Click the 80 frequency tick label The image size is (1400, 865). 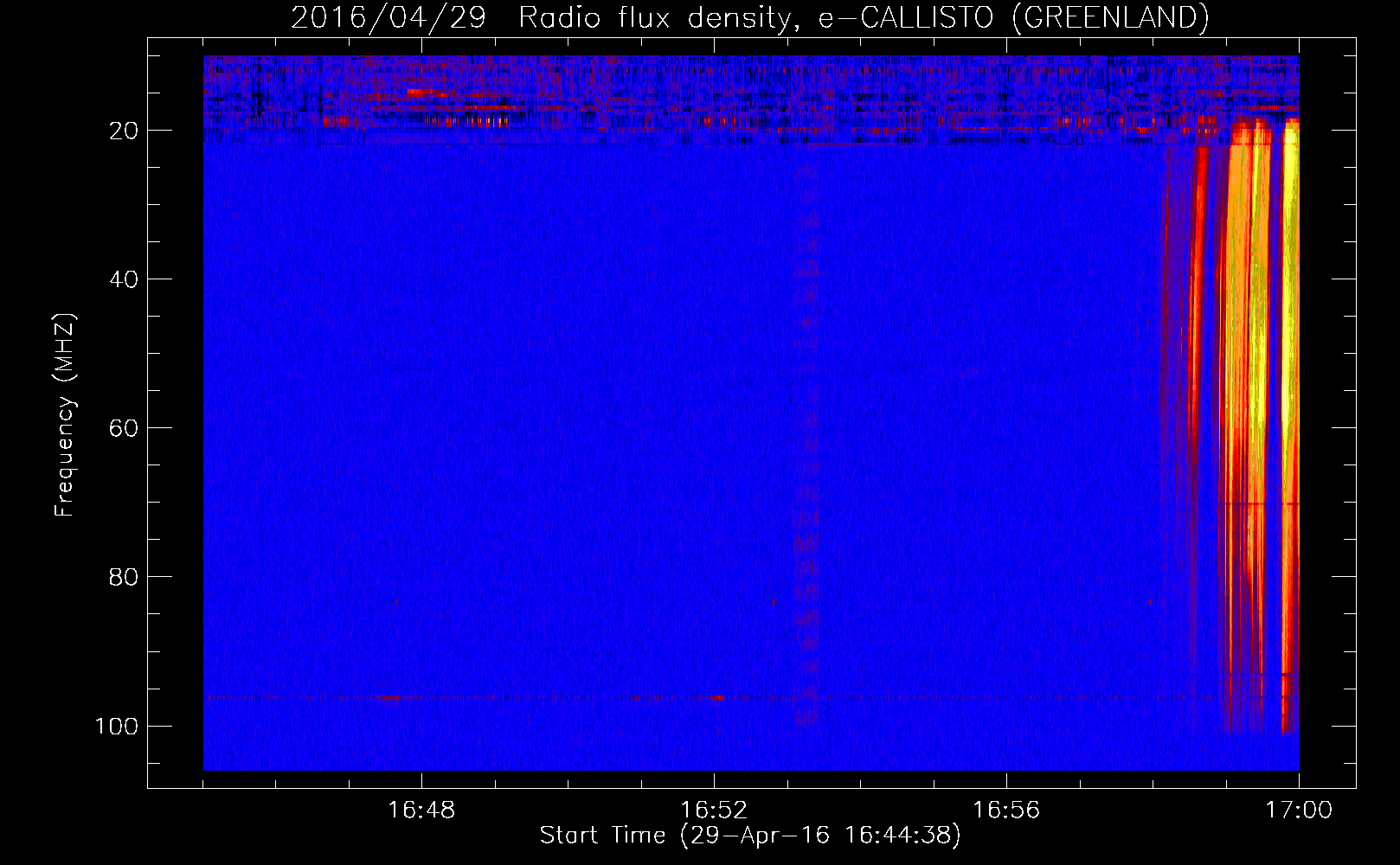point(124,577)
